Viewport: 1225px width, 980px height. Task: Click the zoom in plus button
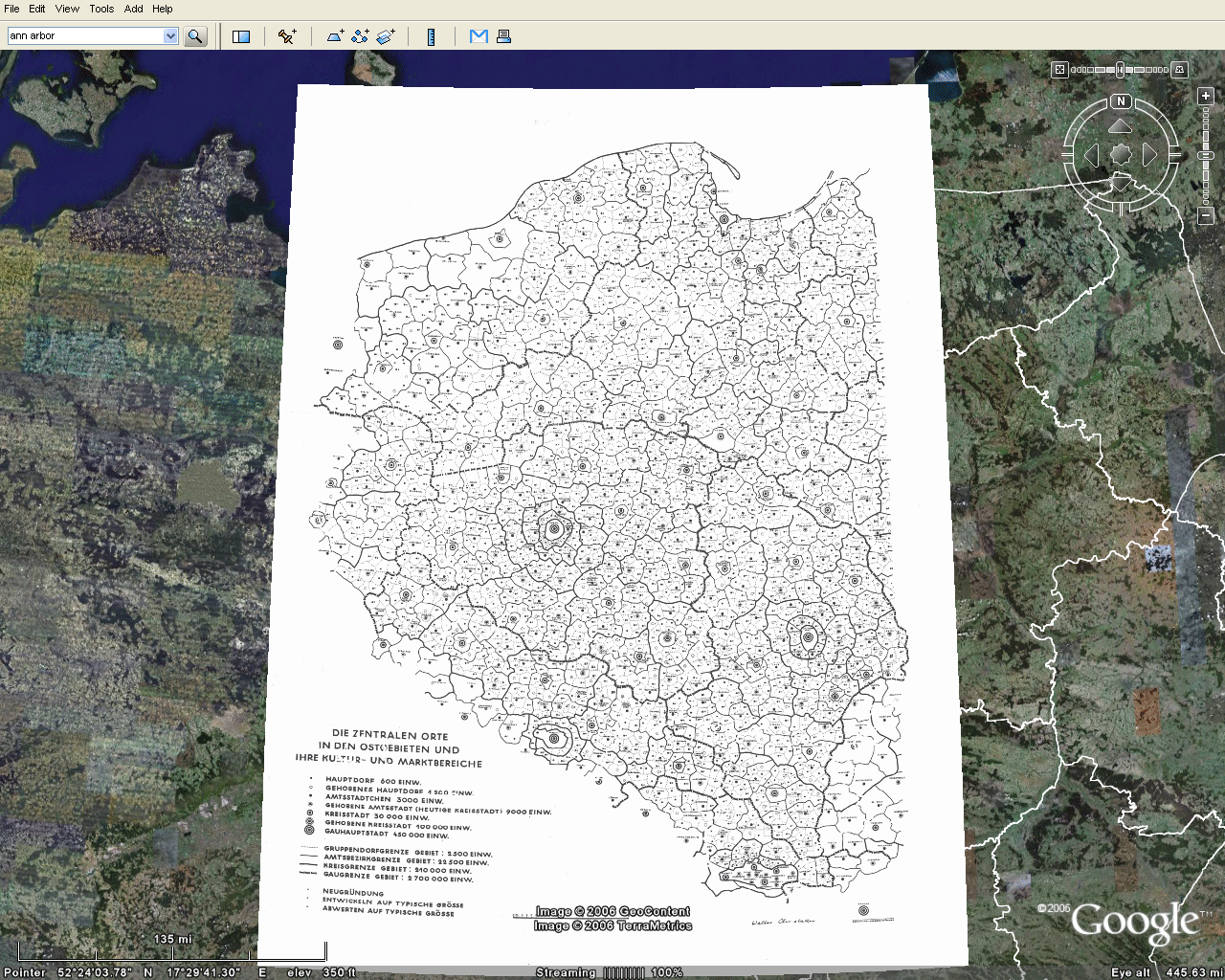(1206, 96)
